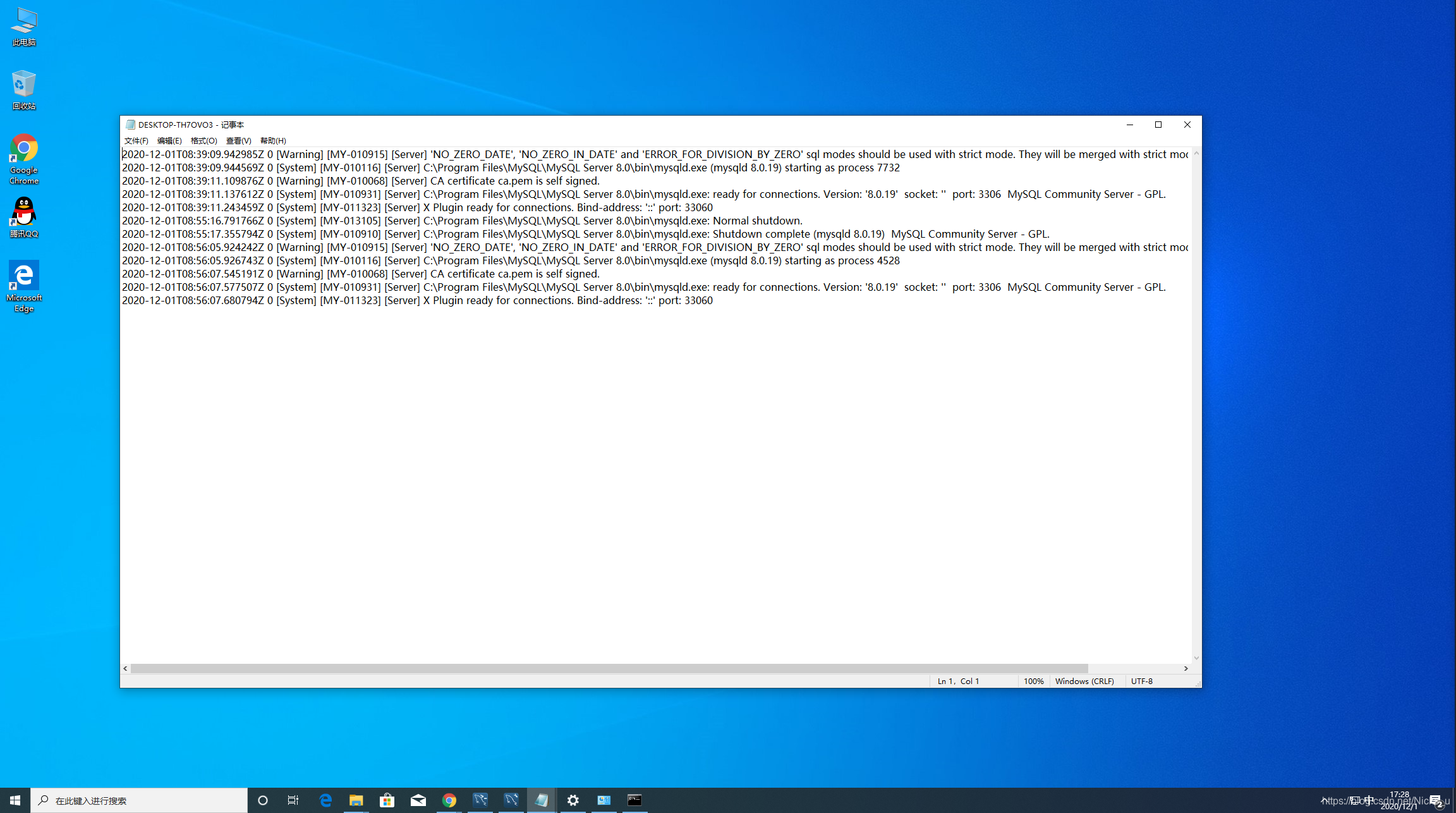The height and width of the screenshot is (813, 1456).
Task: Select the 回收站 recycle bin icon
Action: tap(24, 89)
